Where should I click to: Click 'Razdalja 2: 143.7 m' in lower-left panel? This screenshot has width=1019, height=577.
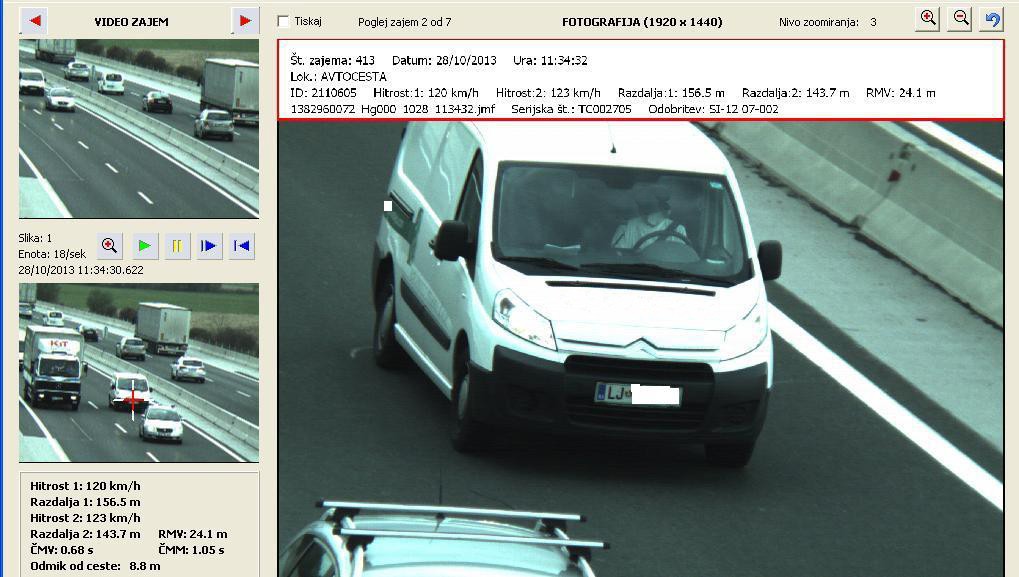pos(85,534)
